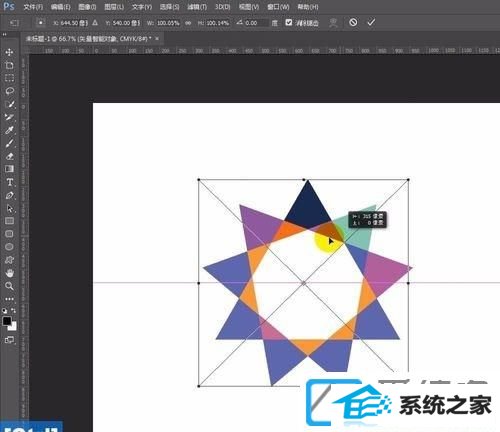Select the Move tool

point(9,52)
